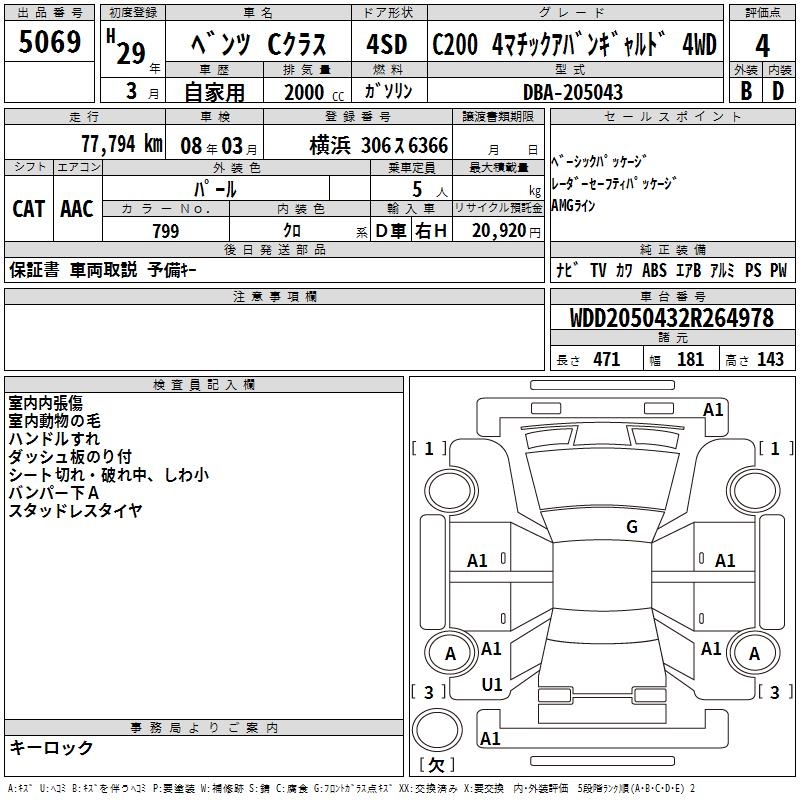Click inspector note ハンドルすれ
The width and height of the screenshot is (800, 800).
click(54, 438)
